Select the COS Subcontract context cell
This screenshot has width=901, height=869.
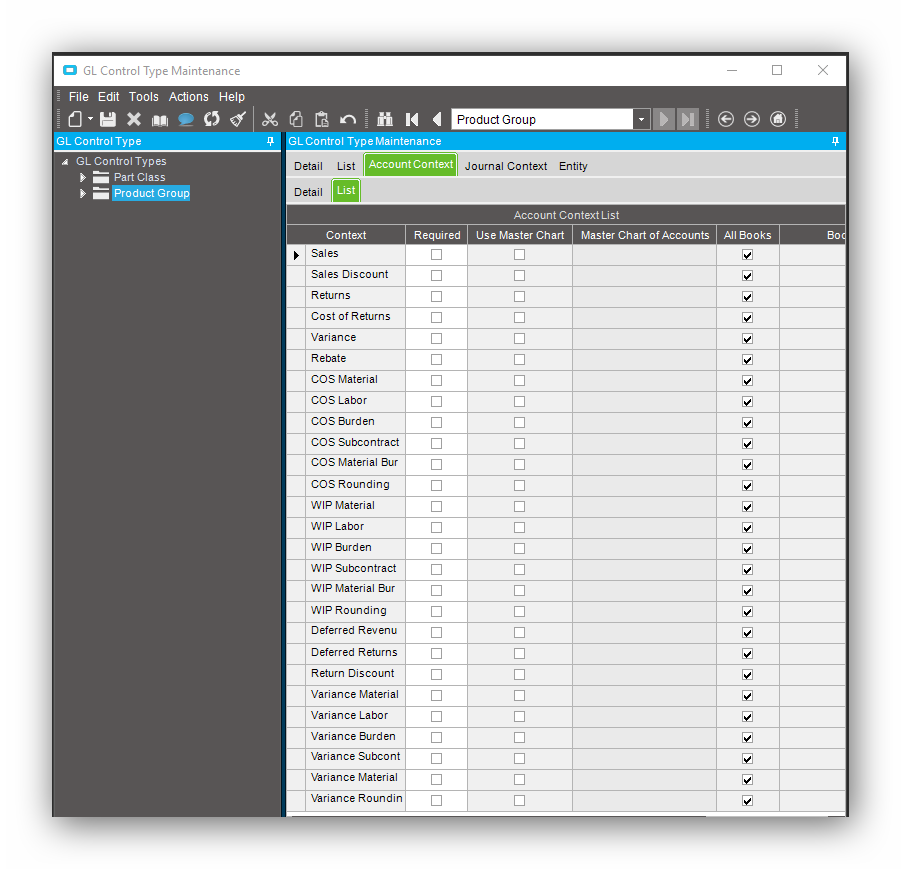coord(355,443)
